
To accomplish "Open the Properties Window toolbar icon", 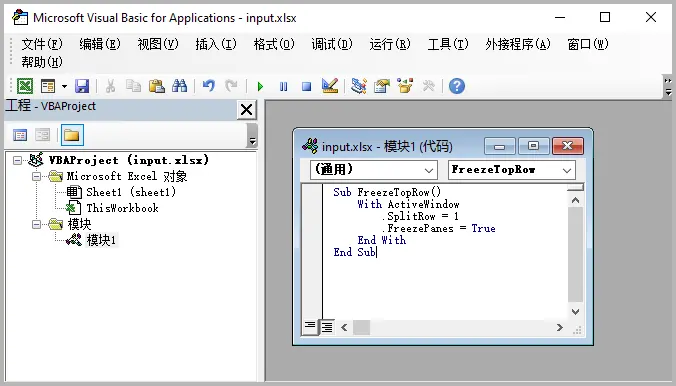I will 382,86.
